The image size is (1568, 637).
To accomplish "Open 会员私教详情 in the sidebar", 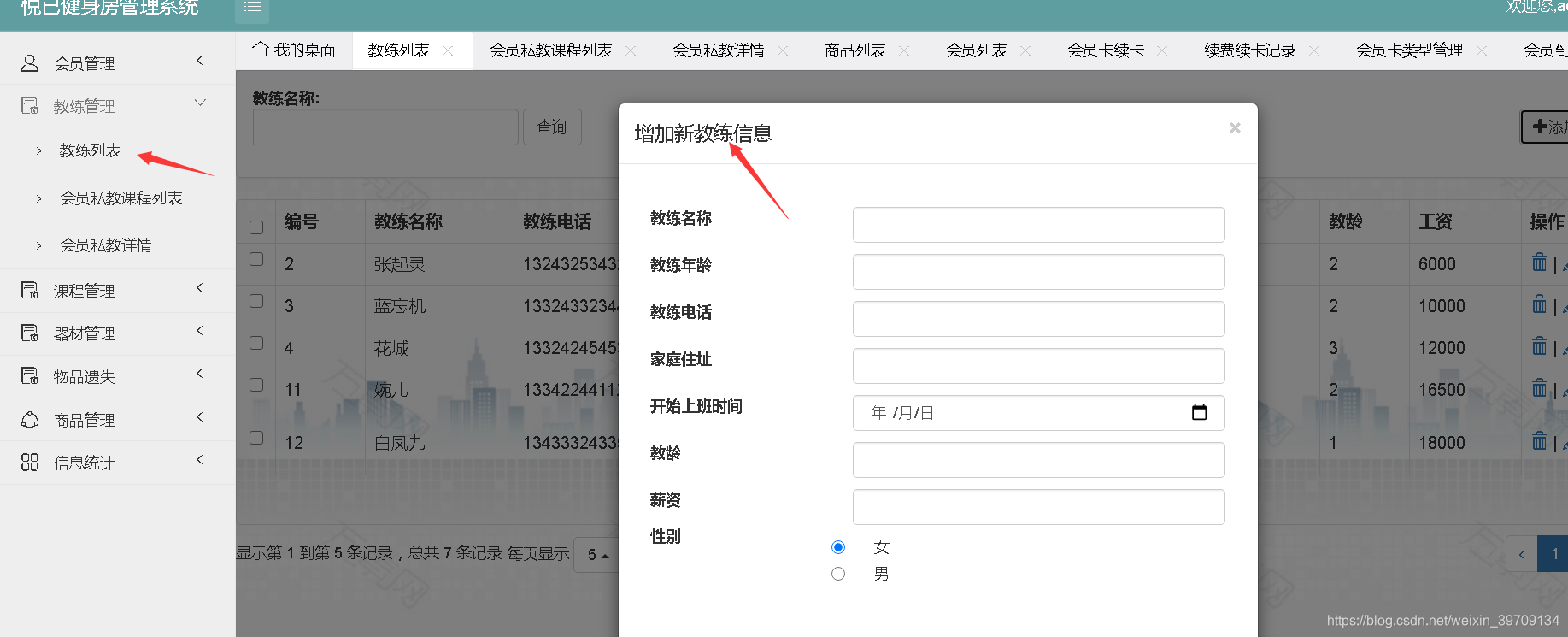I will (106, 245).
